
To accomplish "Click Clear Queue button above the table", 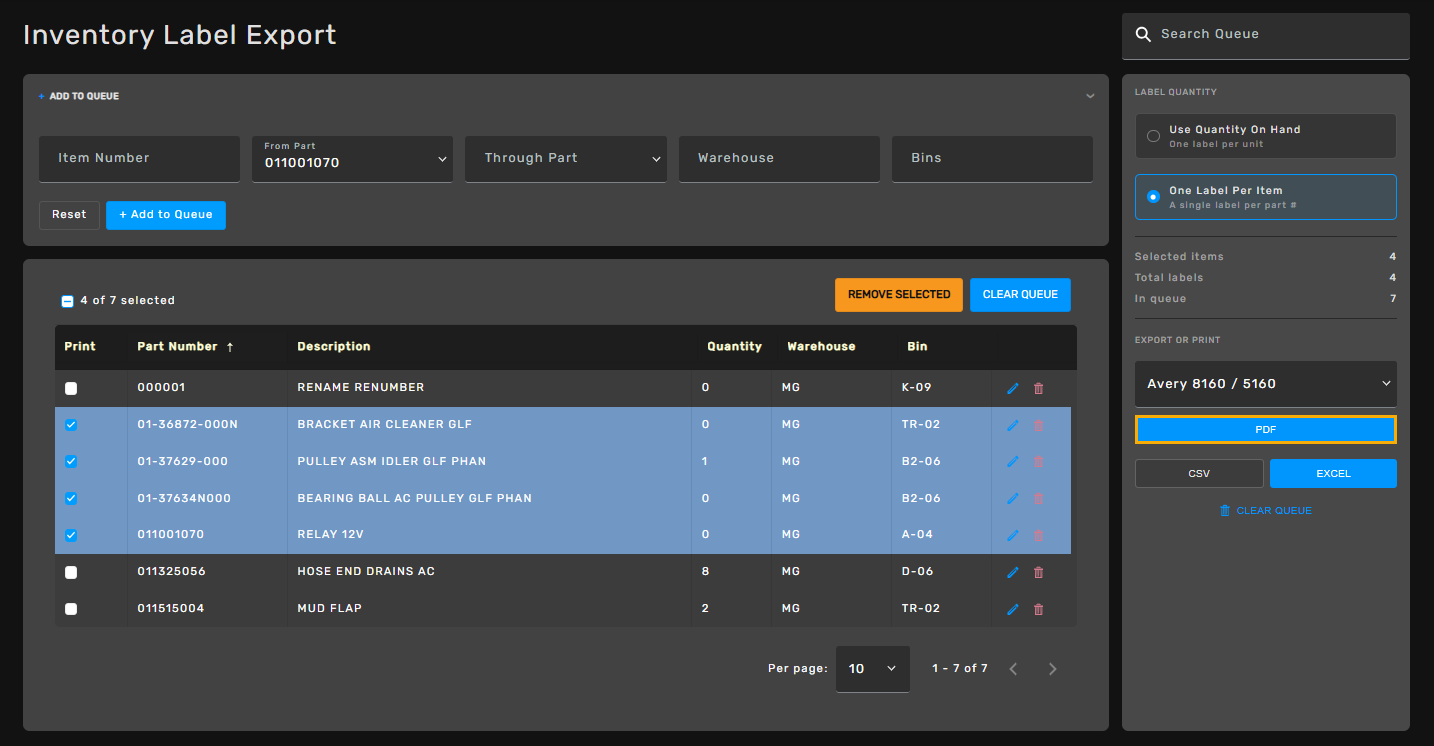I will 1020,295.
